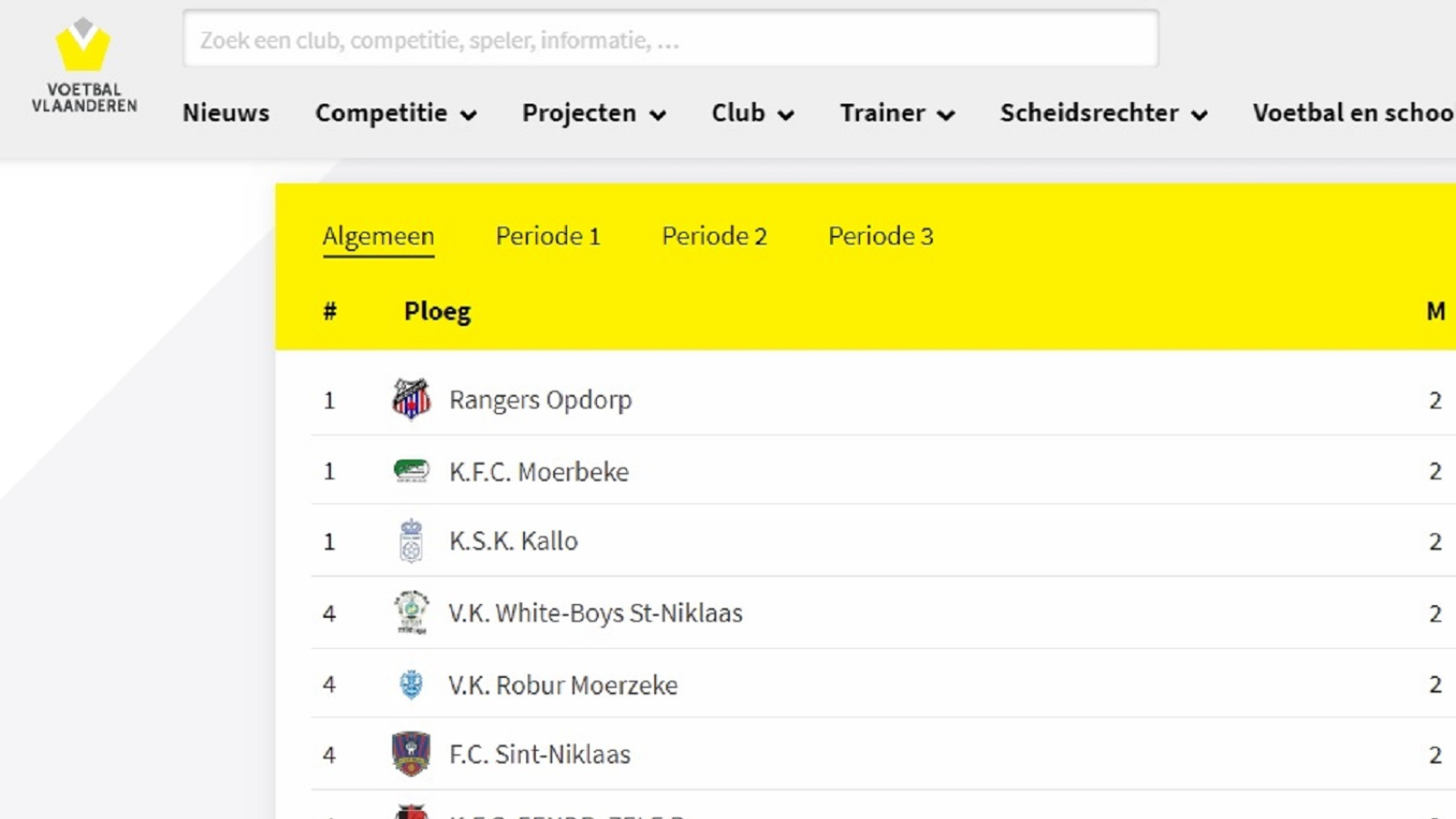Open the Club dropdown menu
The height and width of the screenshot is (819, 1456).
753,113
